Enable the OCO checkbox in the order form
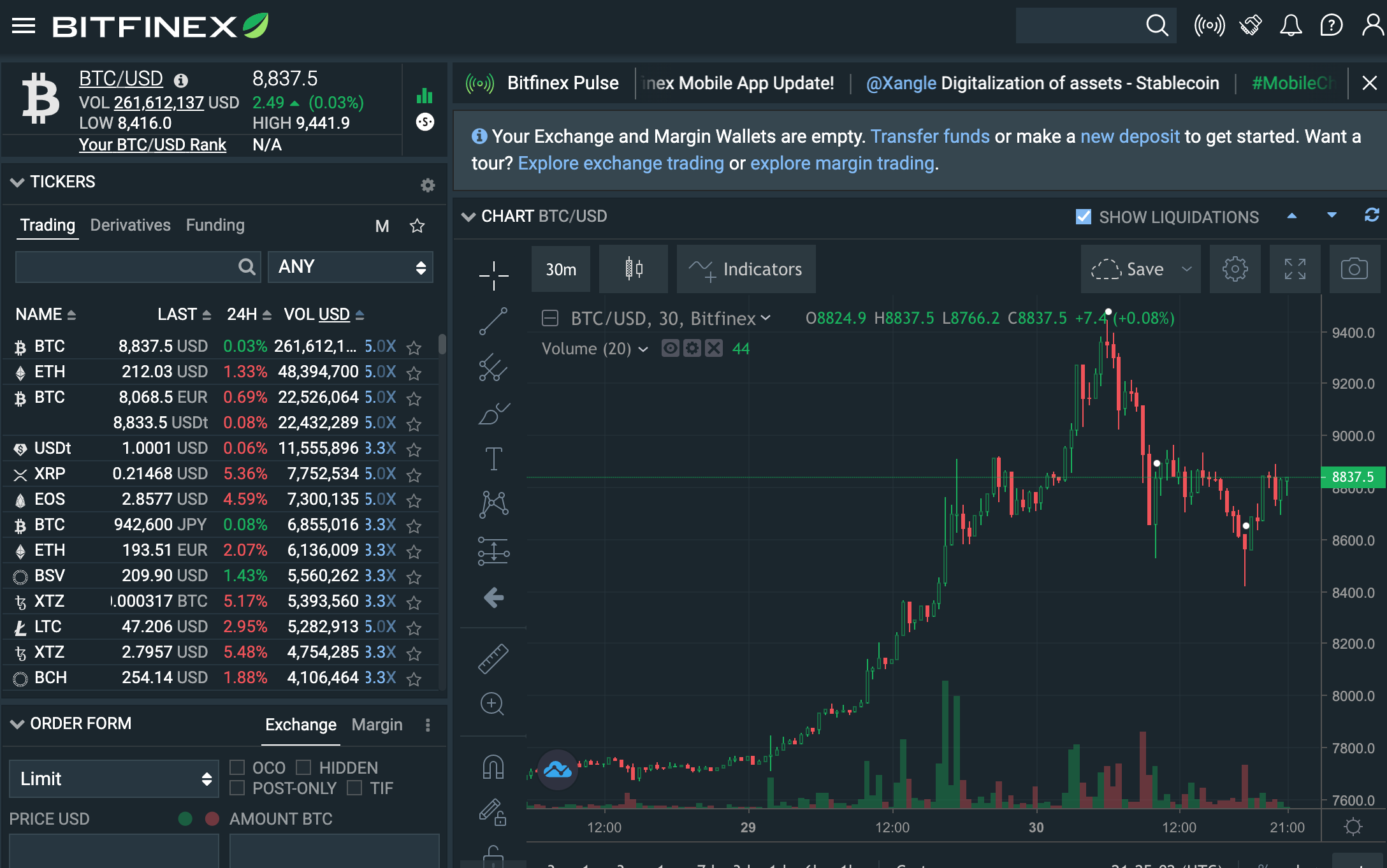1387x868 pixels. coord(238,767)
